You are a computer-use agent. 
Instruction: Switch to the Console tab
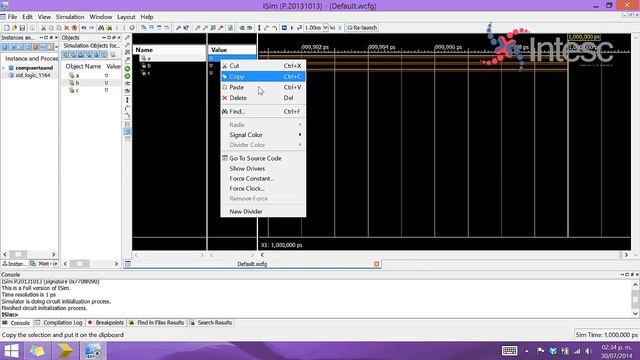pos(16,323)
